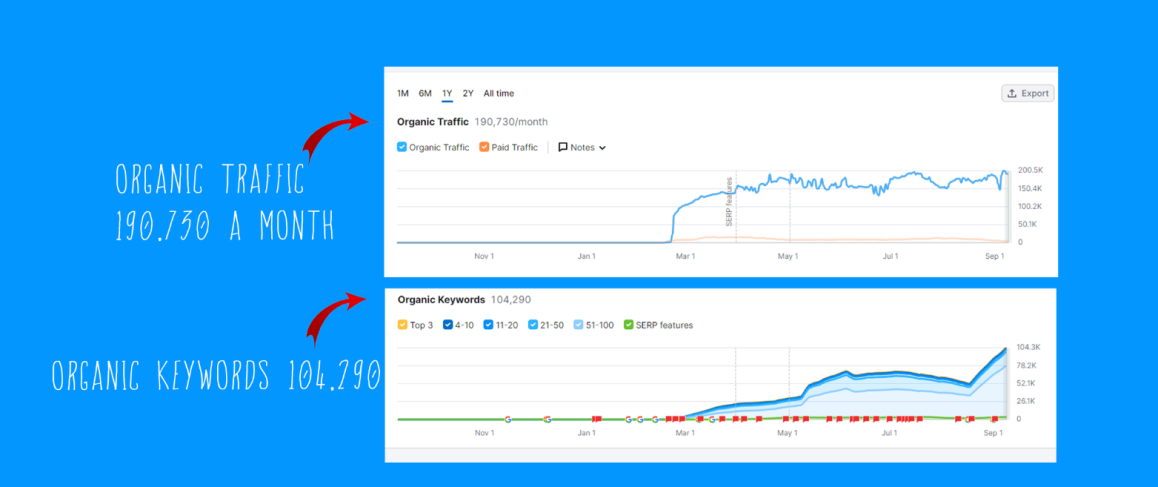Screen dimensions: 1158x487
Task: Click the Organic Traffic heading
Action: [x=433, y=121]
